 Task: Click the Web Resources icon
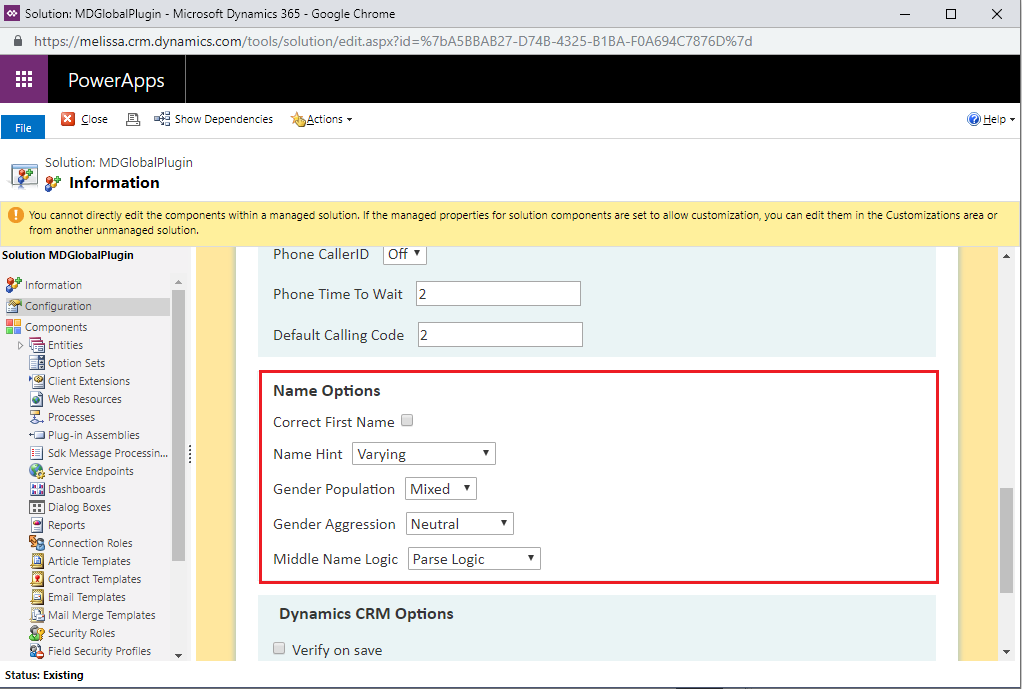pyautogui.click(x=37, y=399)
